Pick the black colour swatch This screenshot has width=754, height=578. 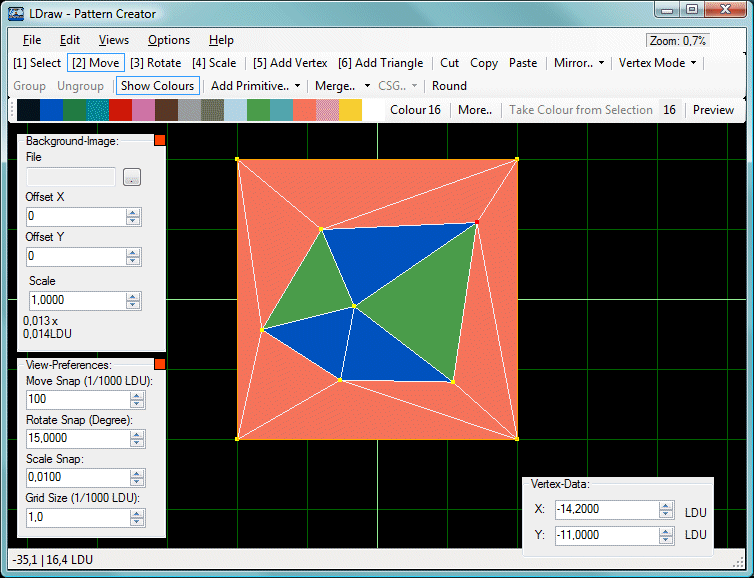pyautogui.click(x=28, y=110)
